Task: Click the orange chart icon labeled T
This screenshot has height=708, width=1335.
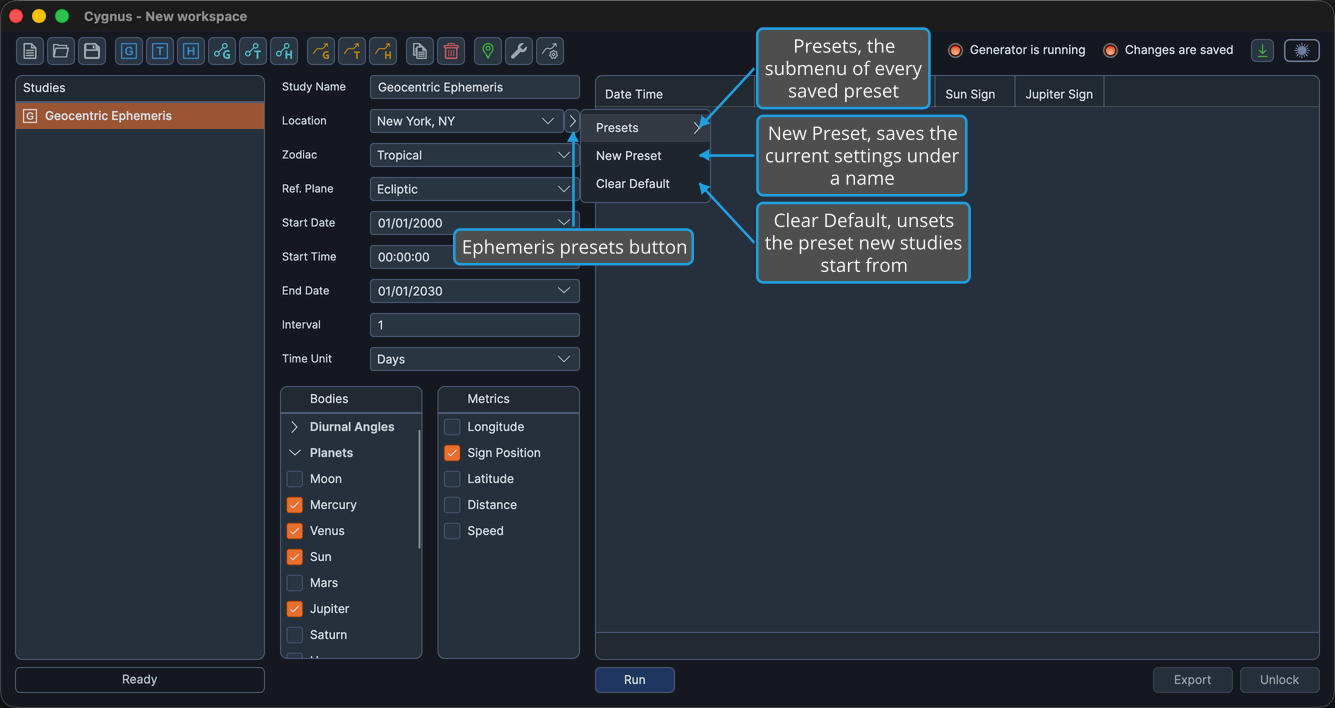Action: pyautogui.click(x=352, y=51)
